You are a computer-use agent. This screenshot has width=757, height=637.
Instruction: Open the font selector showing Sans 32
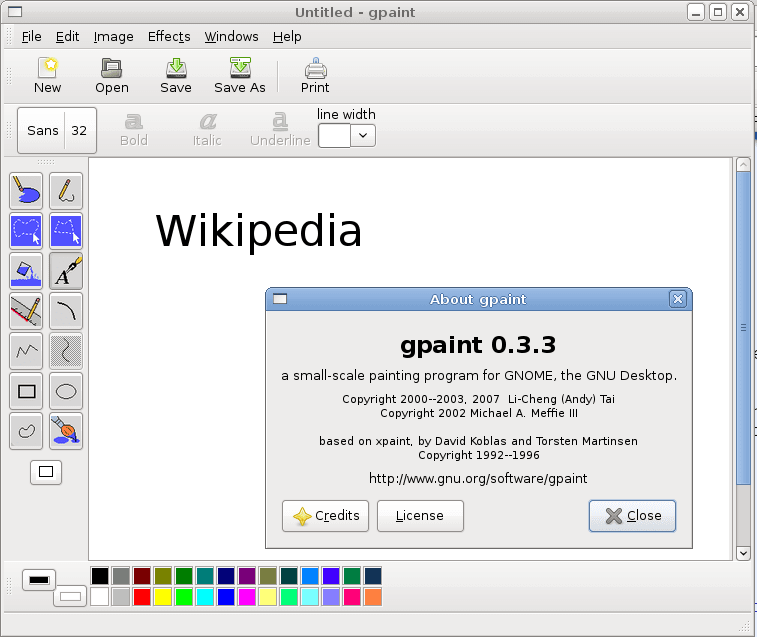click(x=57, y=130)
